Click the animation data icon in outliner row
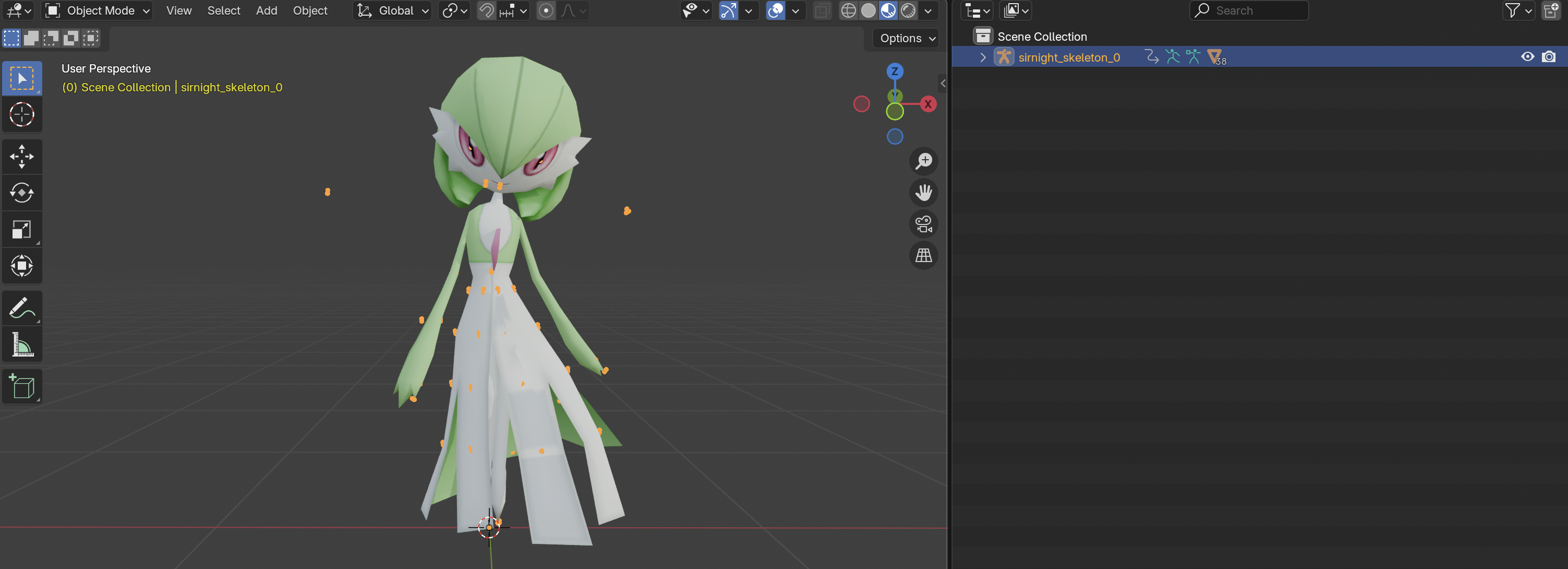The image size is (1568, 569). [x=1152, y=57]
